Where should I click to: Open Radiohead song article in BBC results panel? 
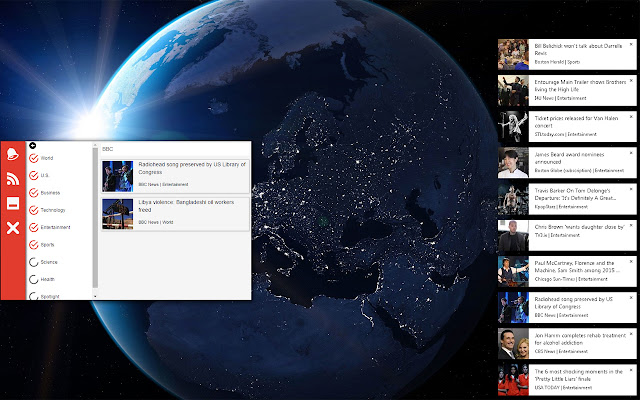[x=175, y=176]
